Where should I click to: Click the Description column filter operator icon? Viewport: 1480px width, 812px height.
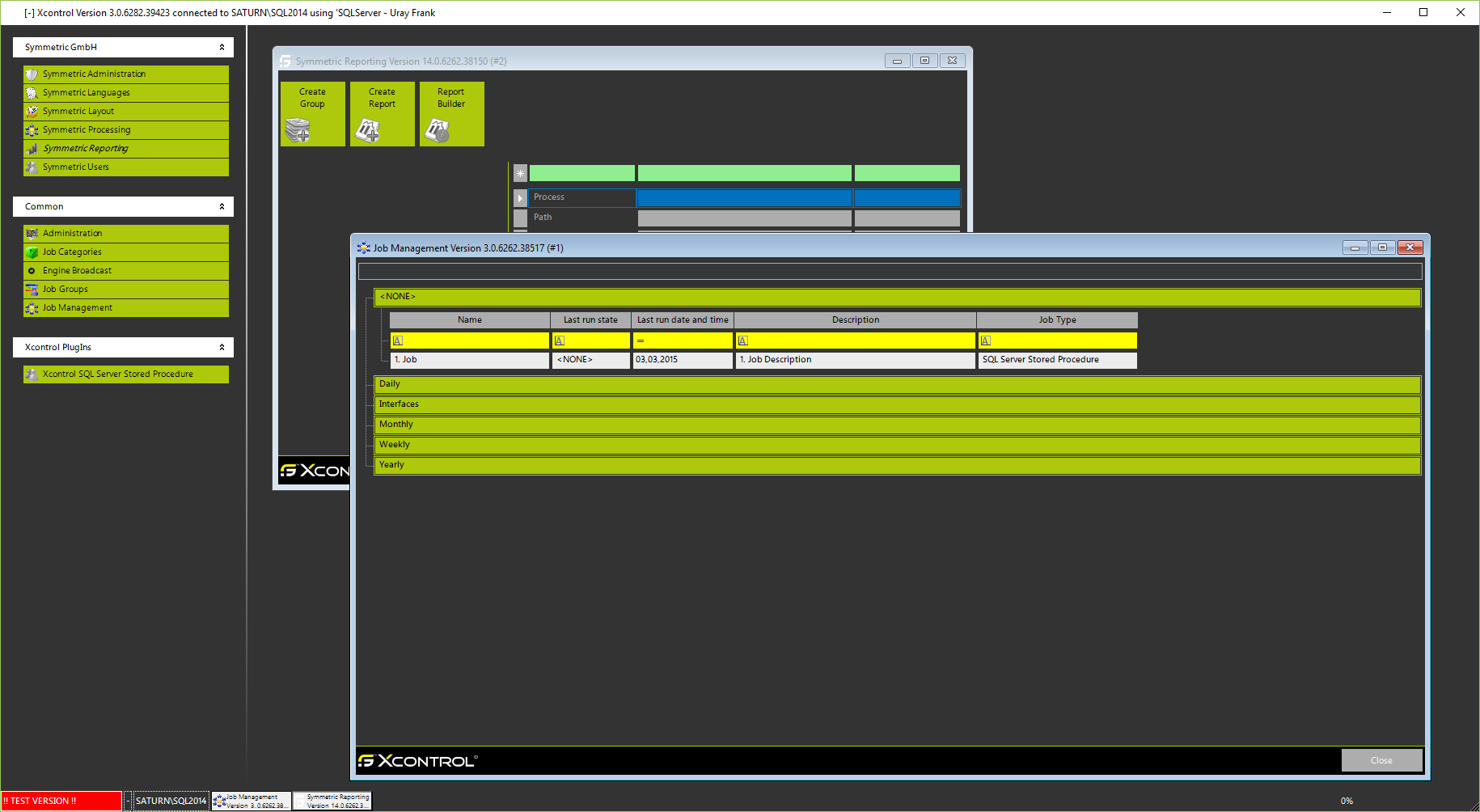tap(743, 341)
